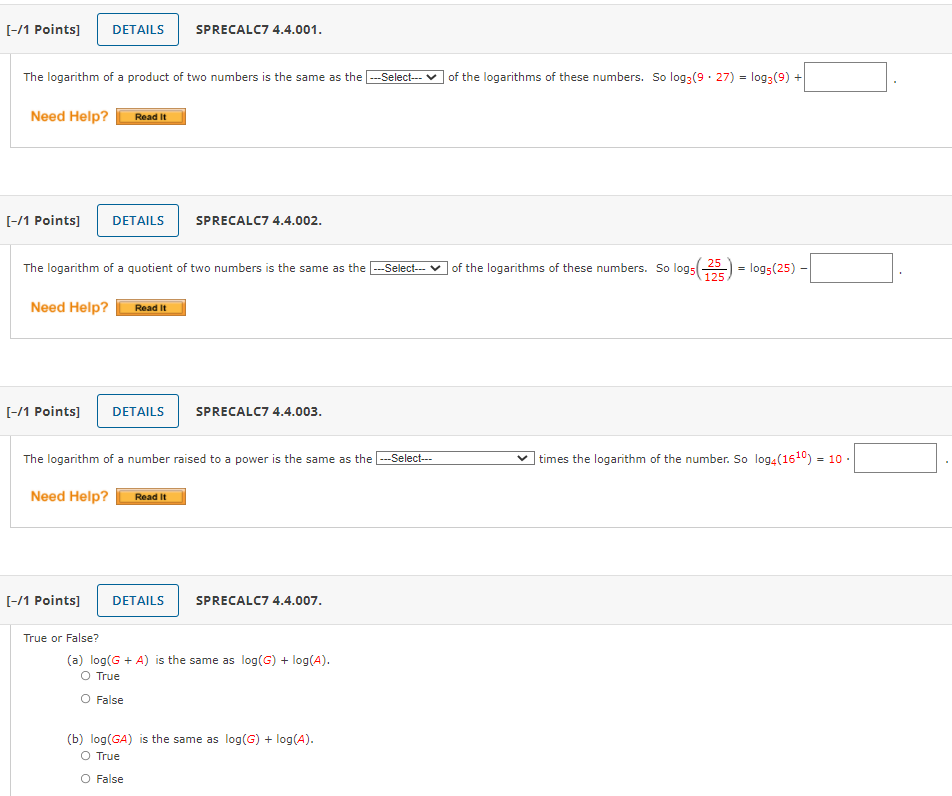Open Read It help for quotient logarithm question
The height and width of the screenshot is (796, 952).
[x=151, y=308]
